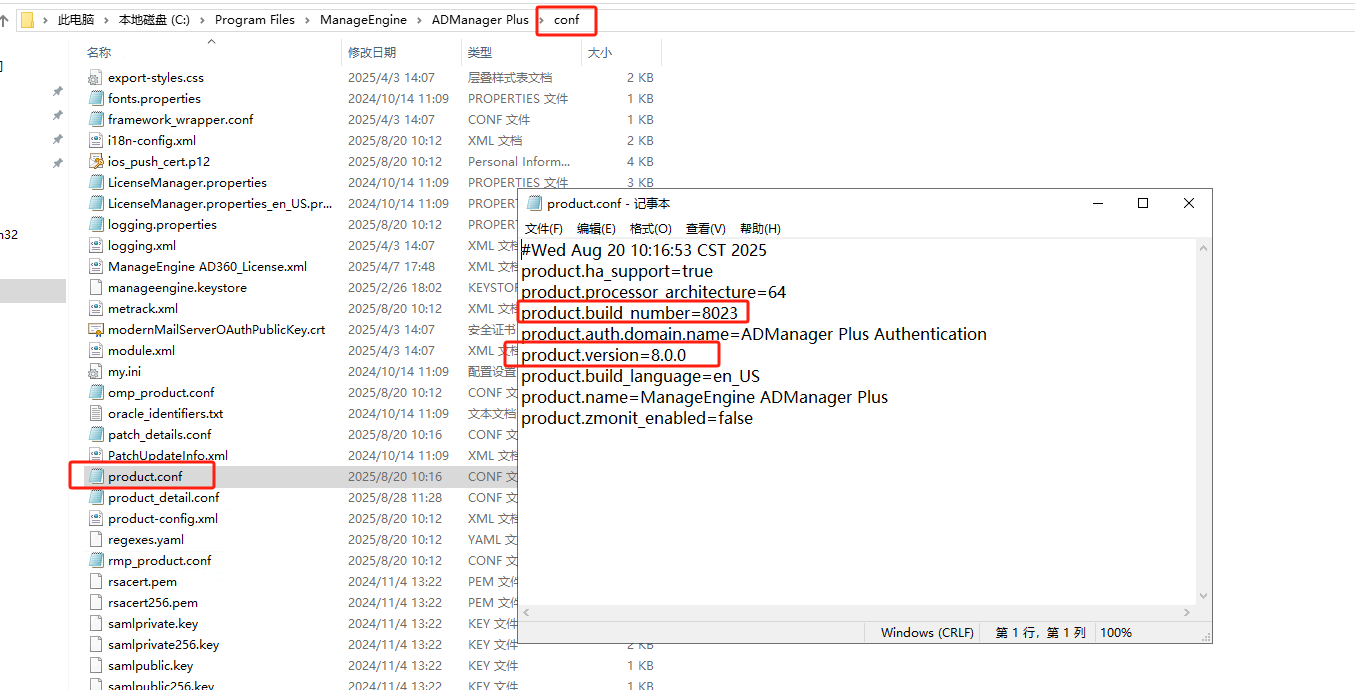
Task: Select the rsacert256.pem file name
Action: click(153, 603)
